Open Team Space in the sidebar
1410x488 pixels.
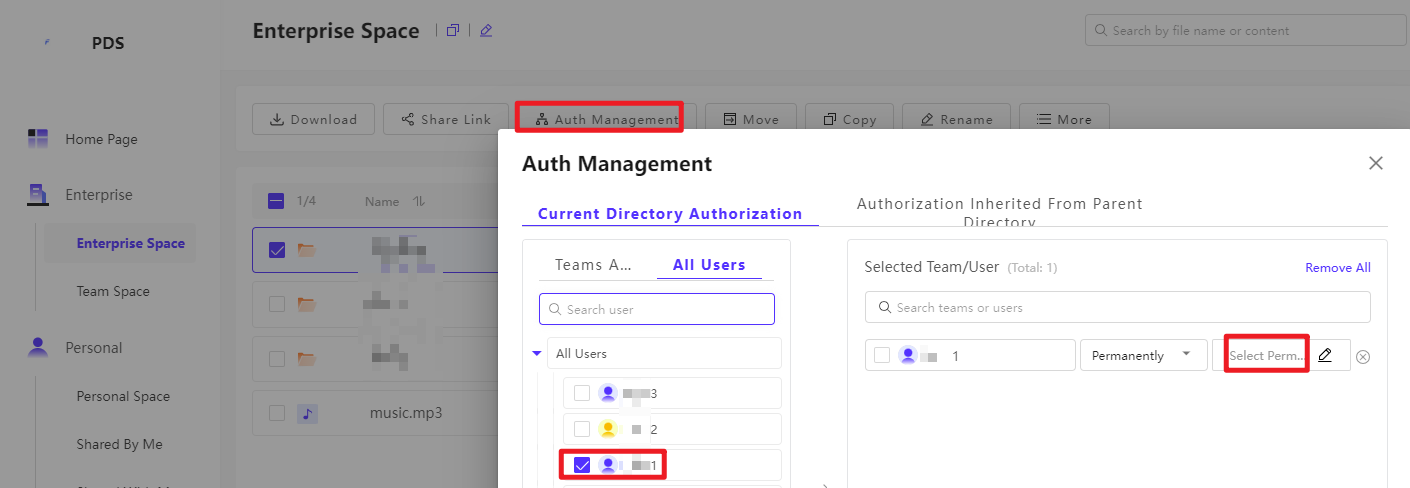point(113,291)
